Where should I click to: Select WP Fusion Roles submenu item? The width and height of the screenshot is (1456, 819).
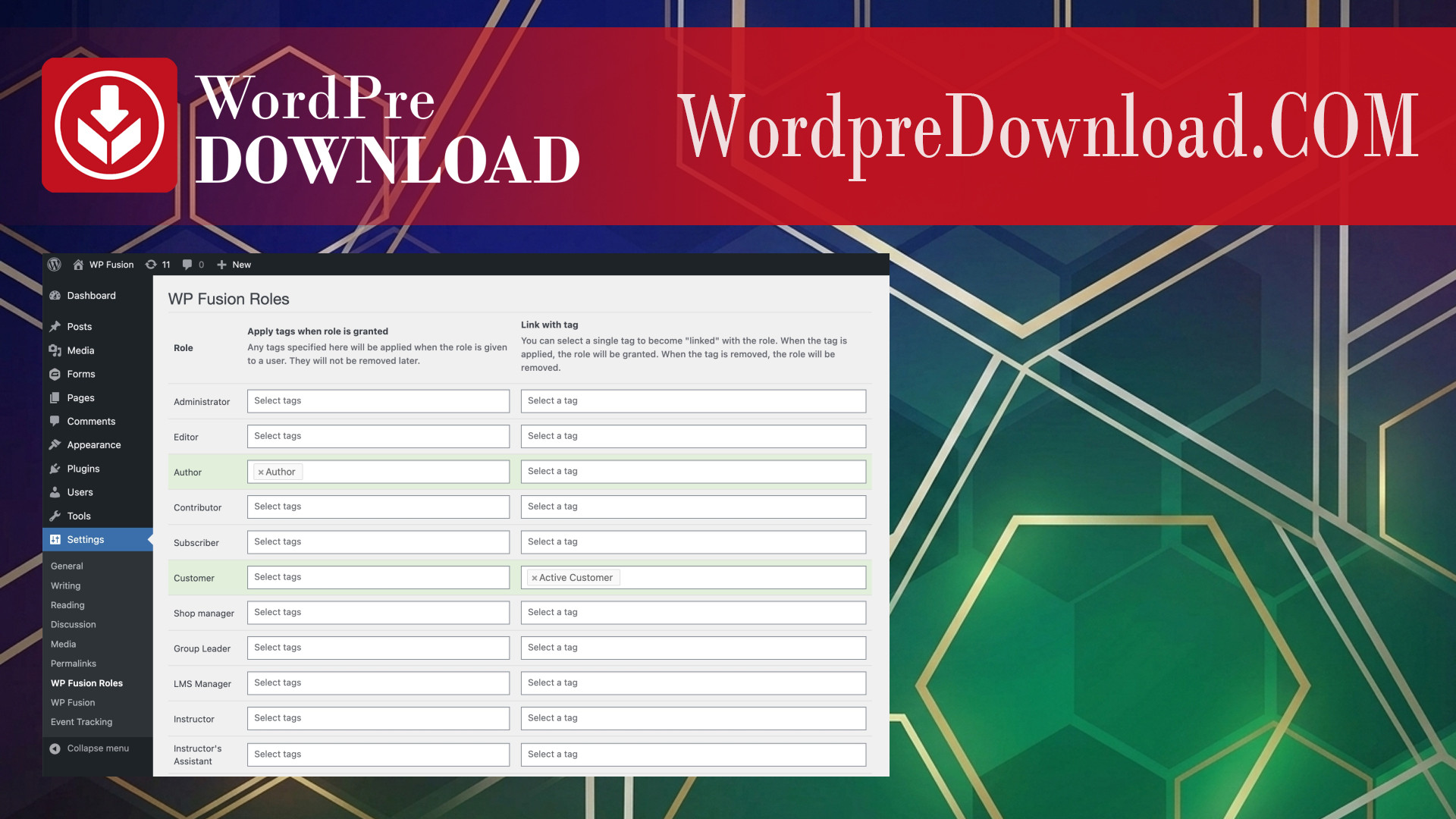click(x=86, y=683)
